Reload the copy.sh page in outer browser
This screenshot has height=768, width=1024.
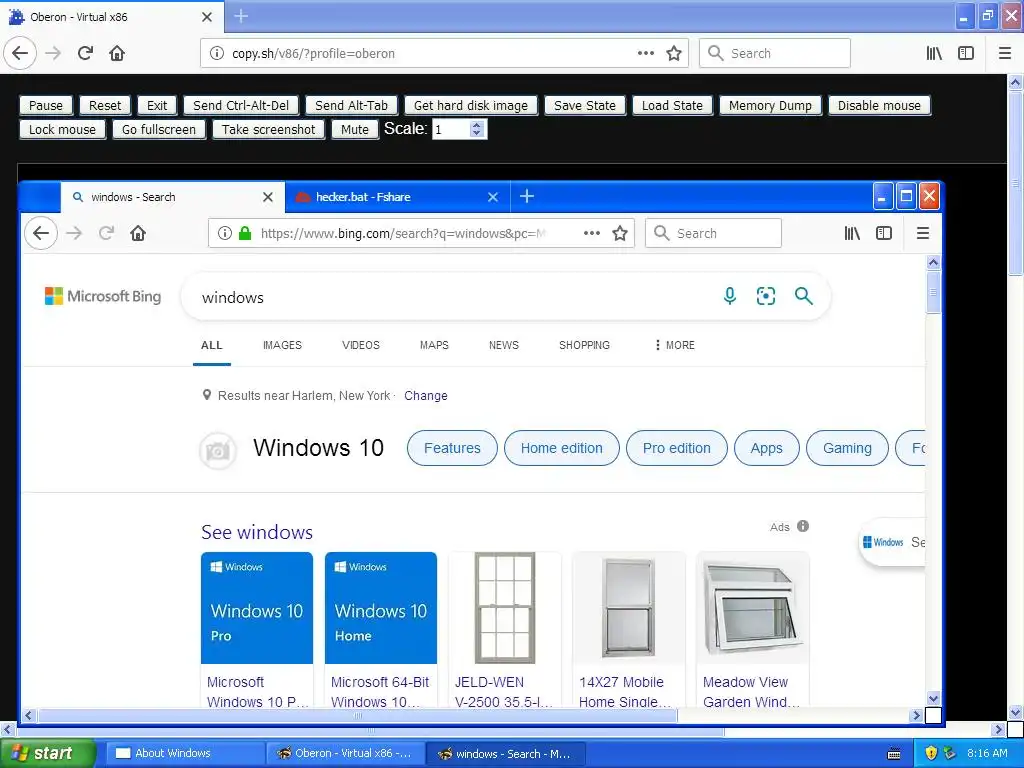[86, 53]
